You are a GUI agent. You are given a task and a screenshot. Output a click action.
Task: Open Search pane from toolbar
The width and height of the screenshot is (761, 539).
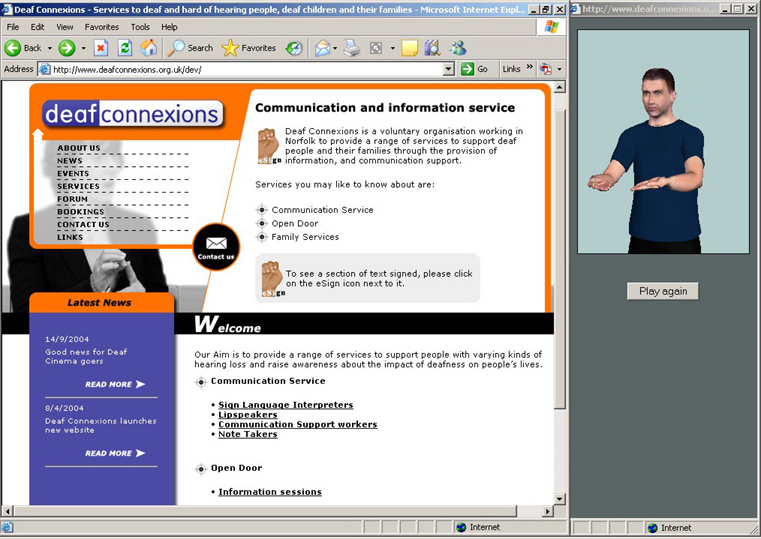(191, 48)
